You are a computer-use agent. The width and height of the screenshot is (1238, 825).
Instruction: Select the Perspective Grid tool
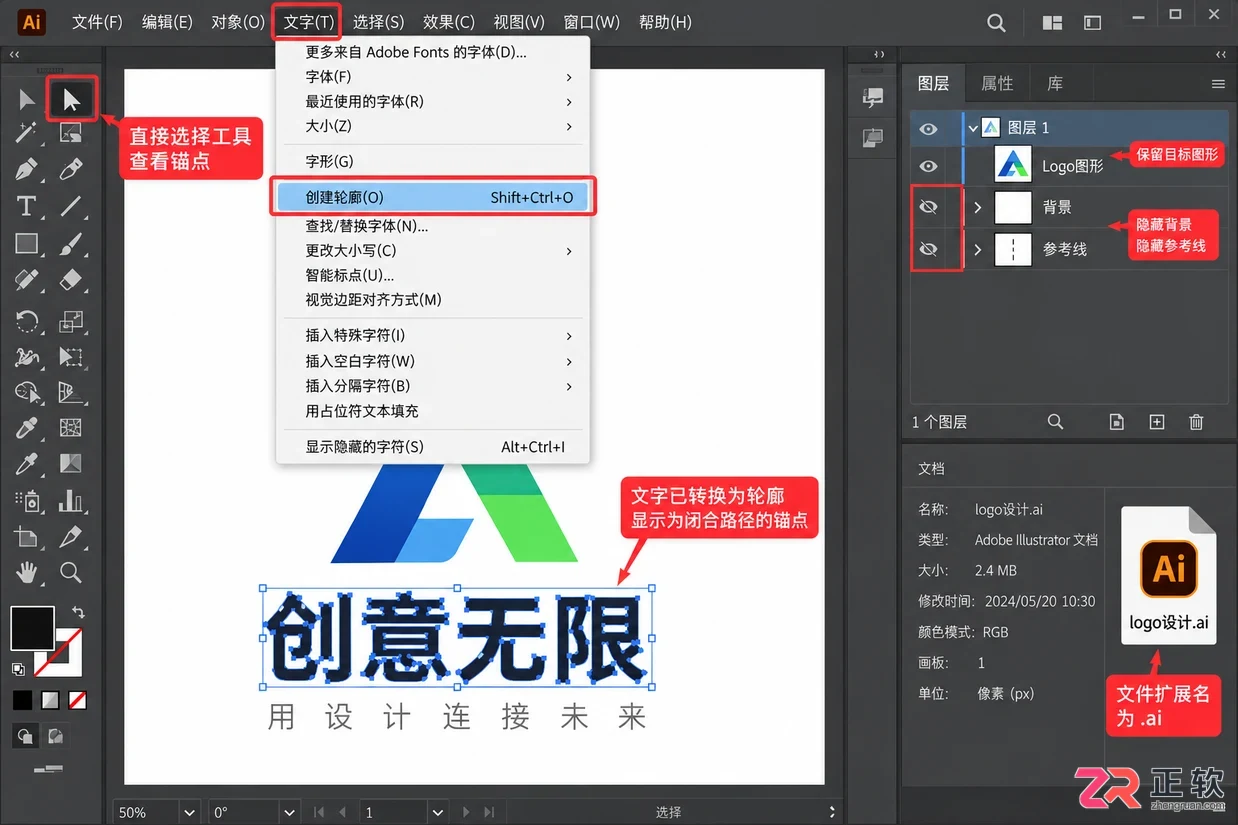tap(71, 392)
